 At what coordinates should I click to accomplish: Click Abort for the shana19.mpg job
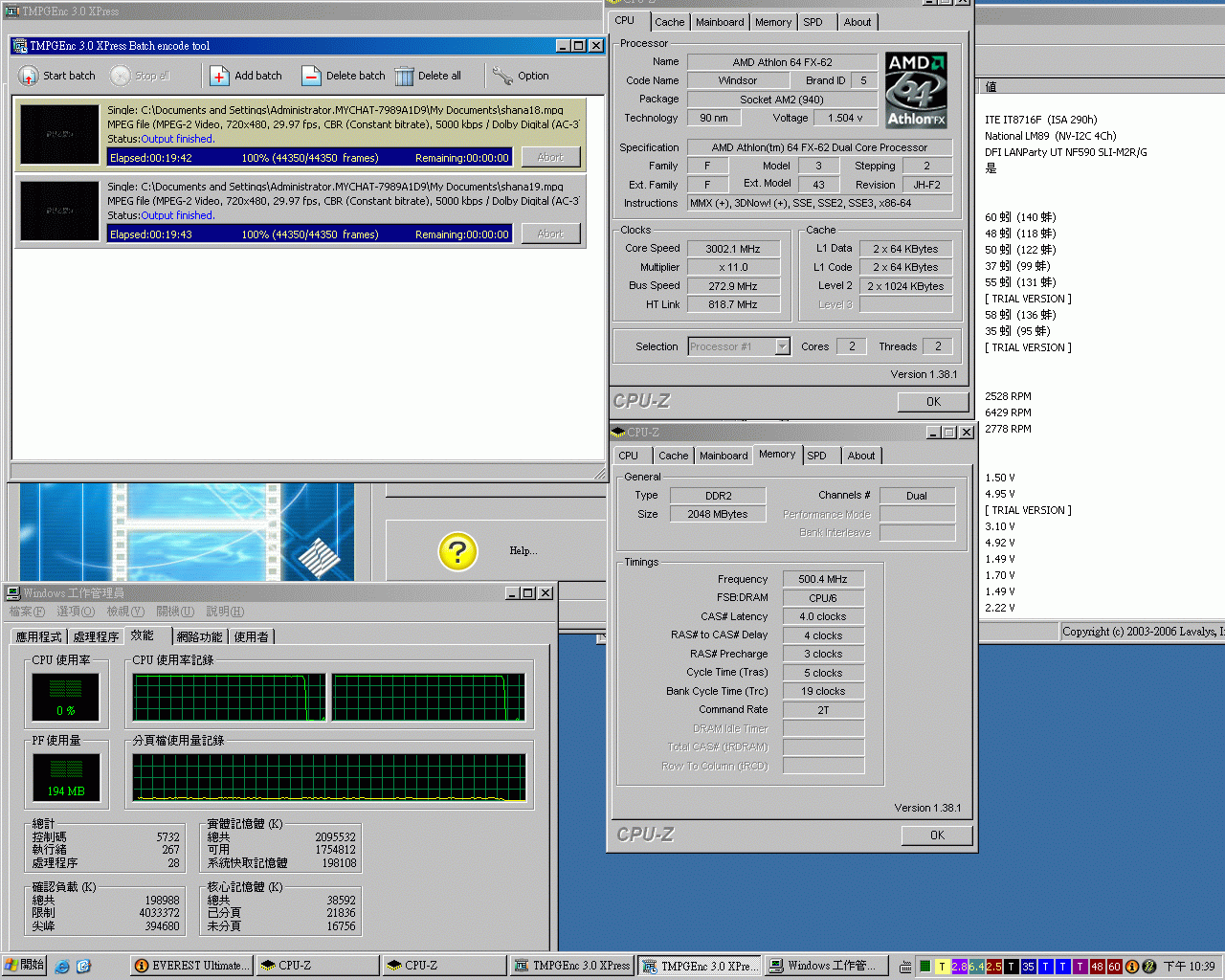point(550,234)
